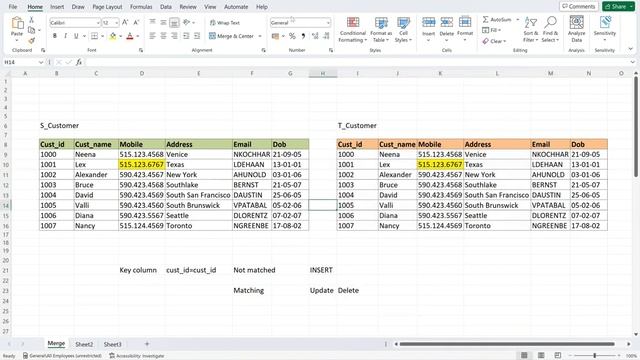Screen dimensions: 640x360
Task: Click the Format Painter brush icon
Action: [x=31, y=40]
